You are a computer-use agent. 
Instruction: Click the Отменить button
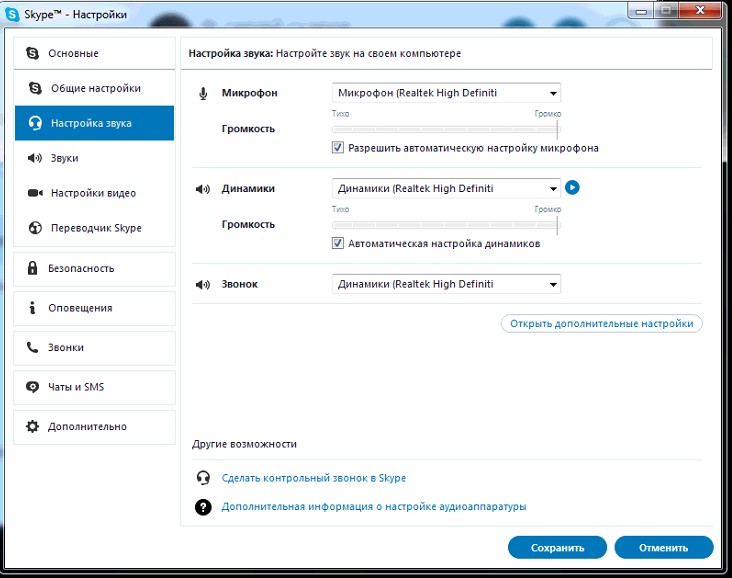point(663,548)
